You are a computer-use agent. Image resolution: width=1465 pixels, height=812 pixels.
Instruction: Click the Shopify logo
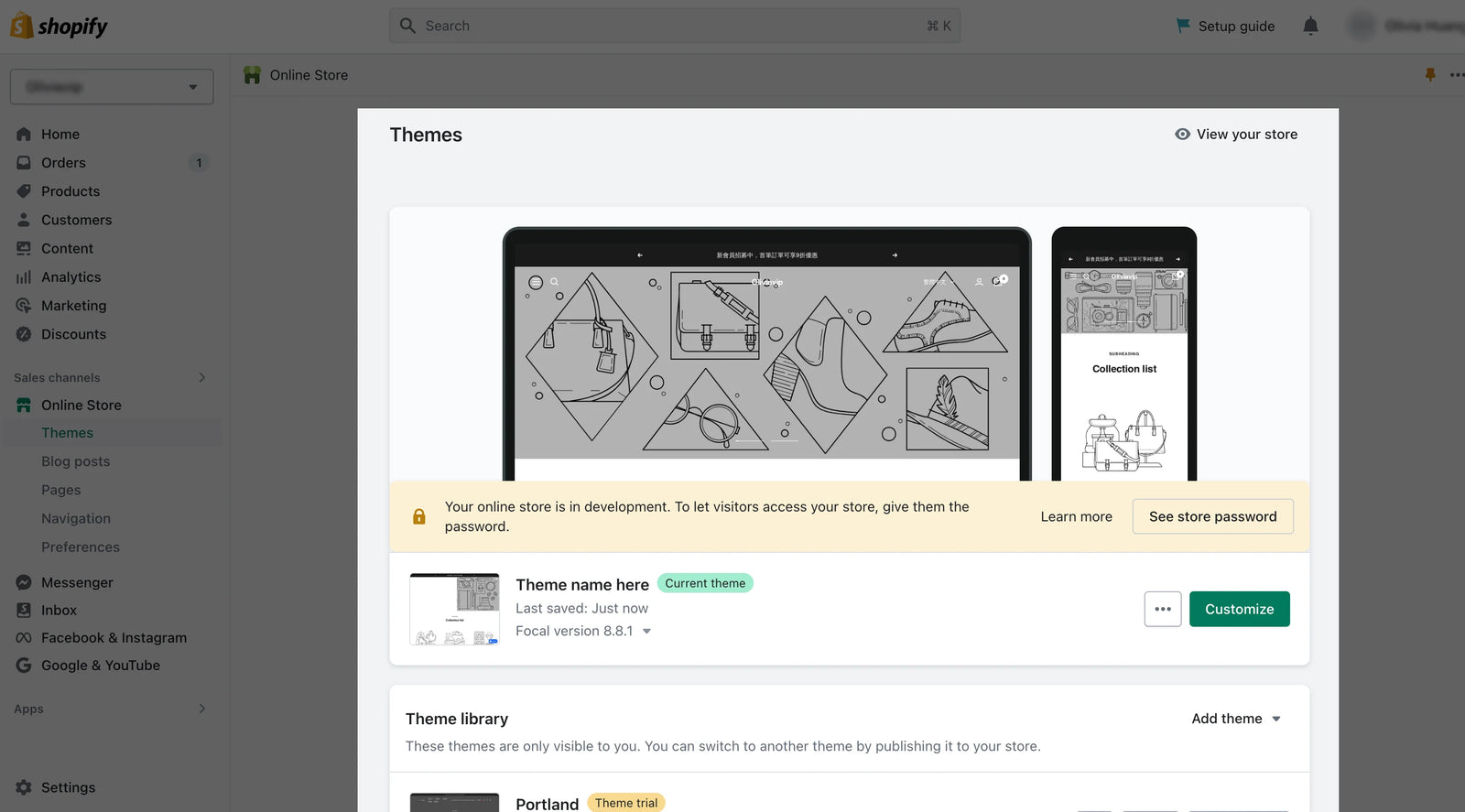59,26
